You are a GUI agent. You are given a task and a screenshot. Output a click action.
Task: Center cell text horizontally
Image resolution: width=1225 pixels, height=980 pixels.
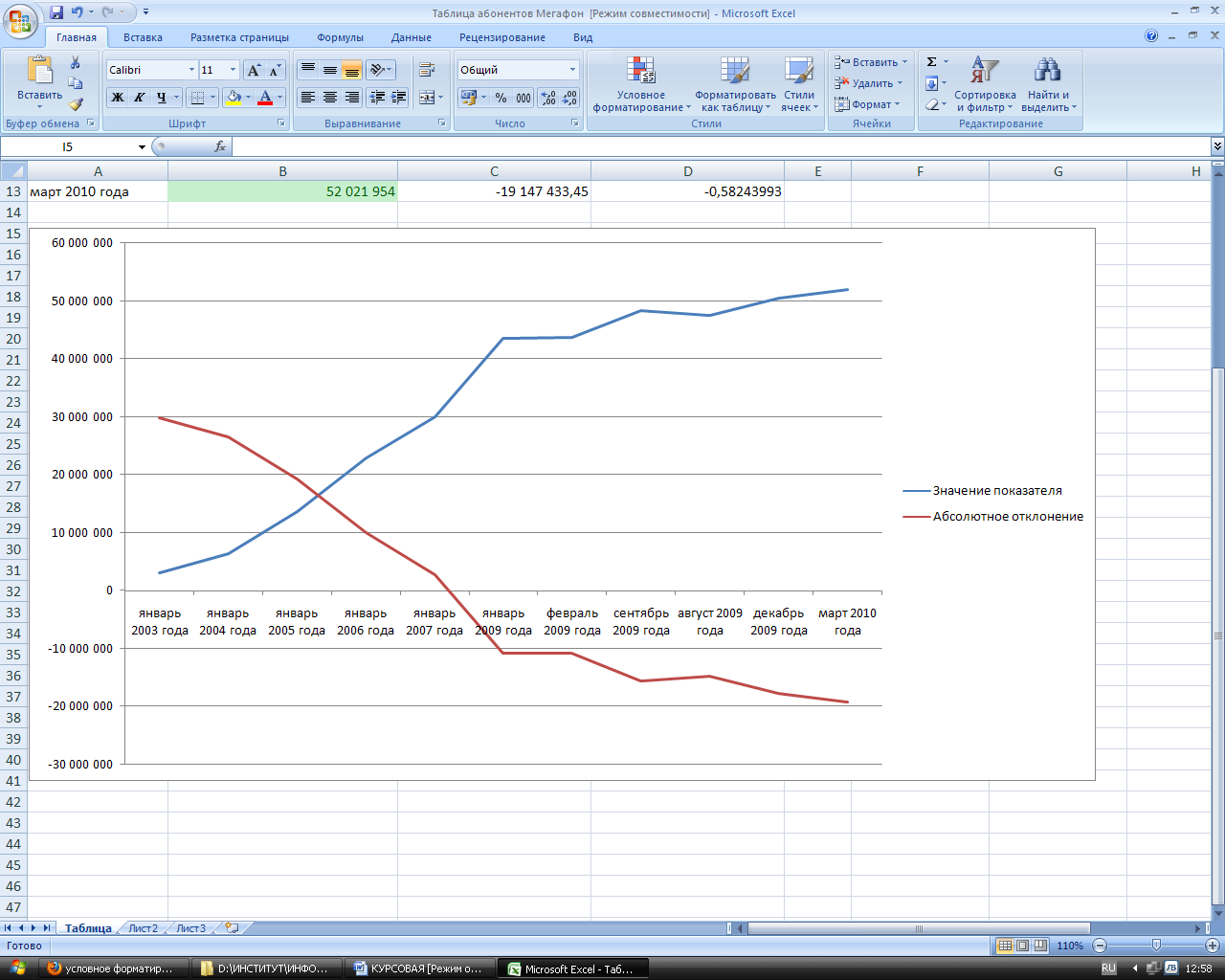coord(329,98)
